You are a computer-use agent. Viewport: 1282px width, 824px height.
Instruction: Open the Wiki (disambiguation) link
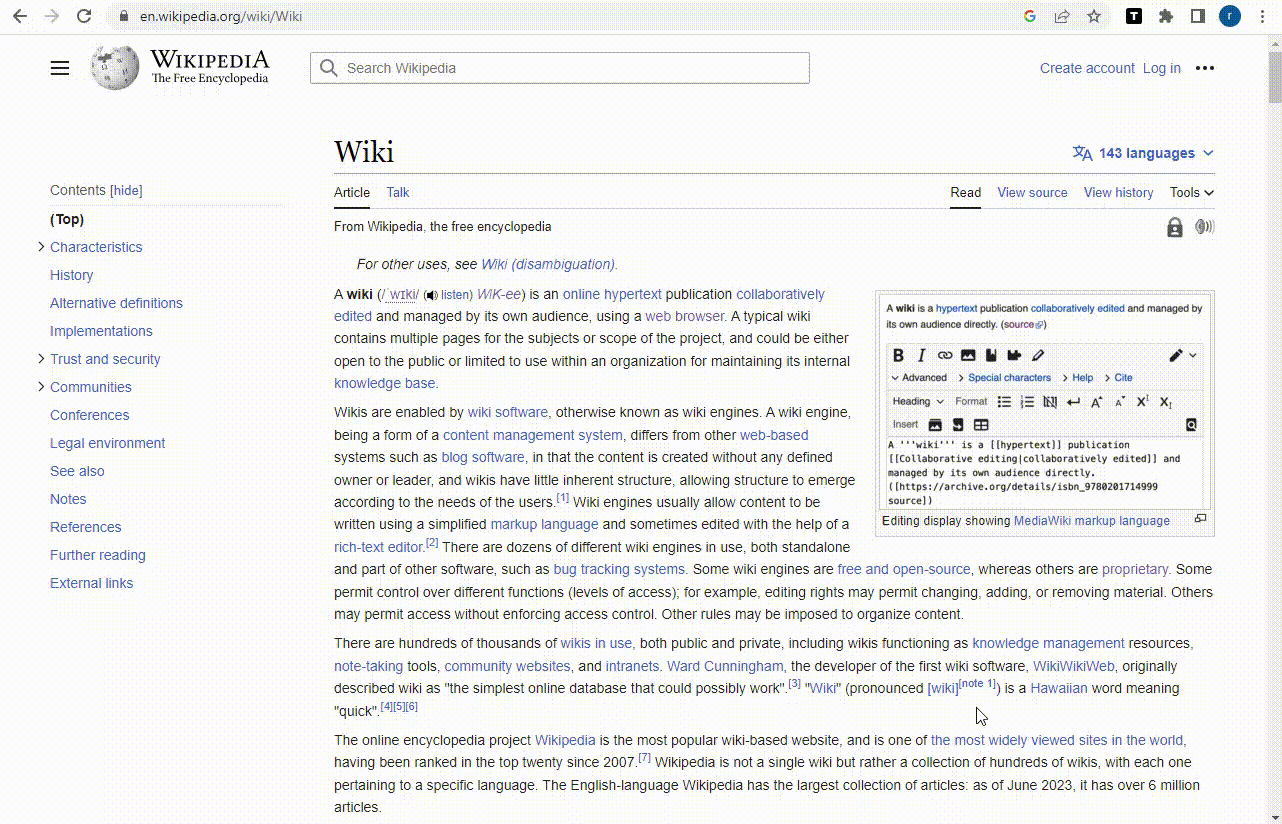[549, 264]
